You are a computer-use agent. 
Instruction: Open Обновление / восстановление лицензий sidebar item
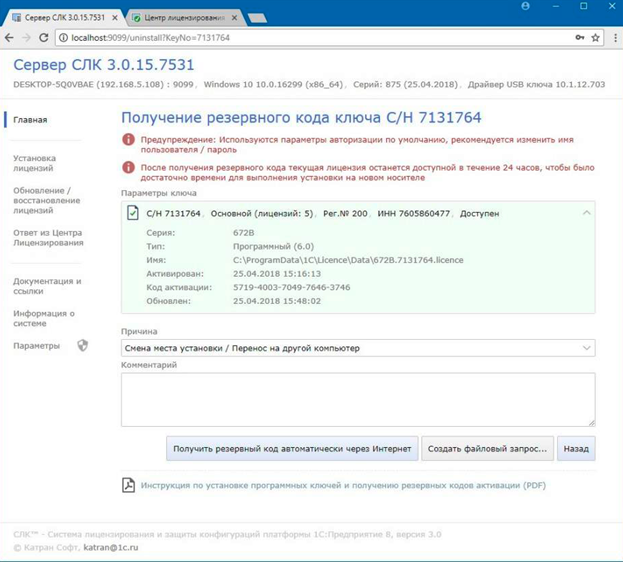pyautogui.click(x=42, y=200)
